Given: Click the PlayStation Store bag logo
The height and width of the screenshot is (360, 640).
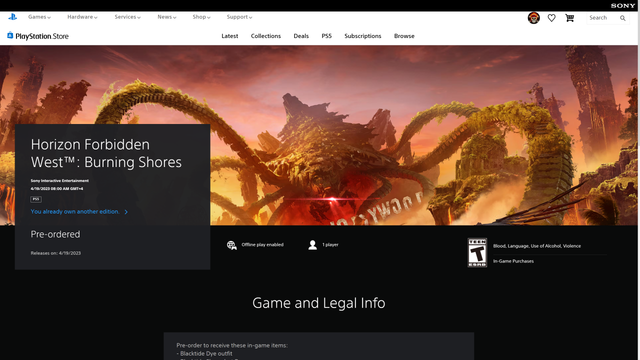Looking at the screenshot, I should point(10,36).
